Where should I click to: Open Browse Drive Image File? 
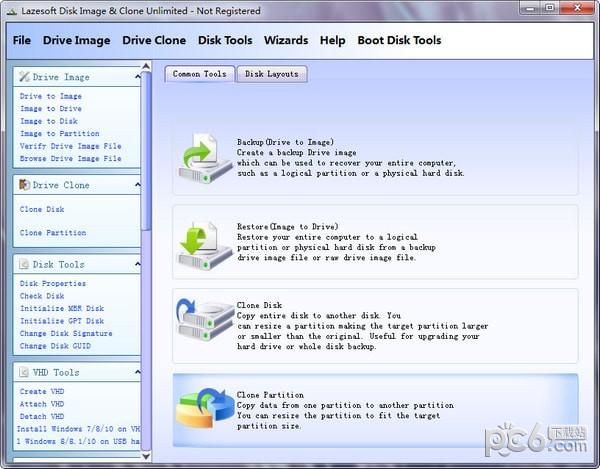pos(70,158)
